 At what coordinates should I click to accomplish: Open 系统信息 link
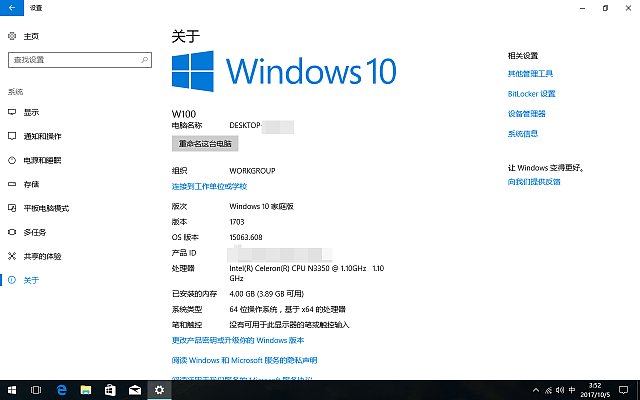[523, 133]
